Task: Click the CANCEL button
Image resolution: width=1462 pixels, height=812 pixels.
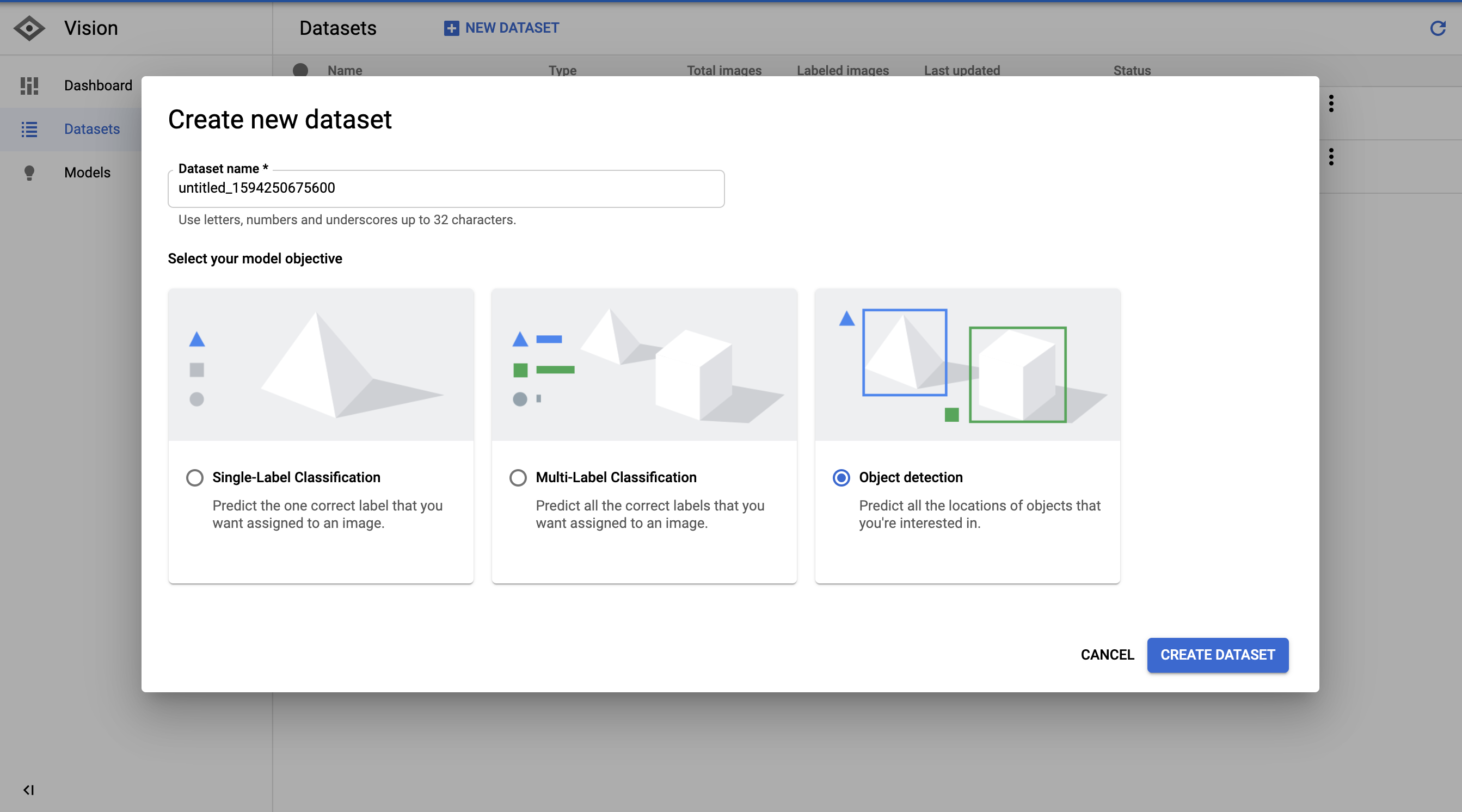Action: coord(1107,655)
